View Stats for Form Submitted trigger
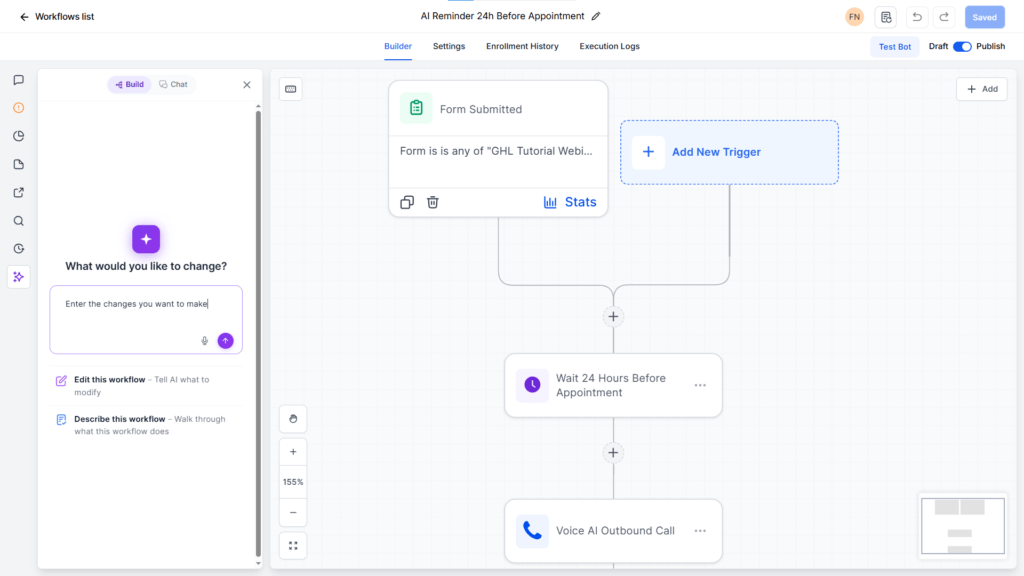The height and width of the screenshot is (576, 1024). point(569,202)
